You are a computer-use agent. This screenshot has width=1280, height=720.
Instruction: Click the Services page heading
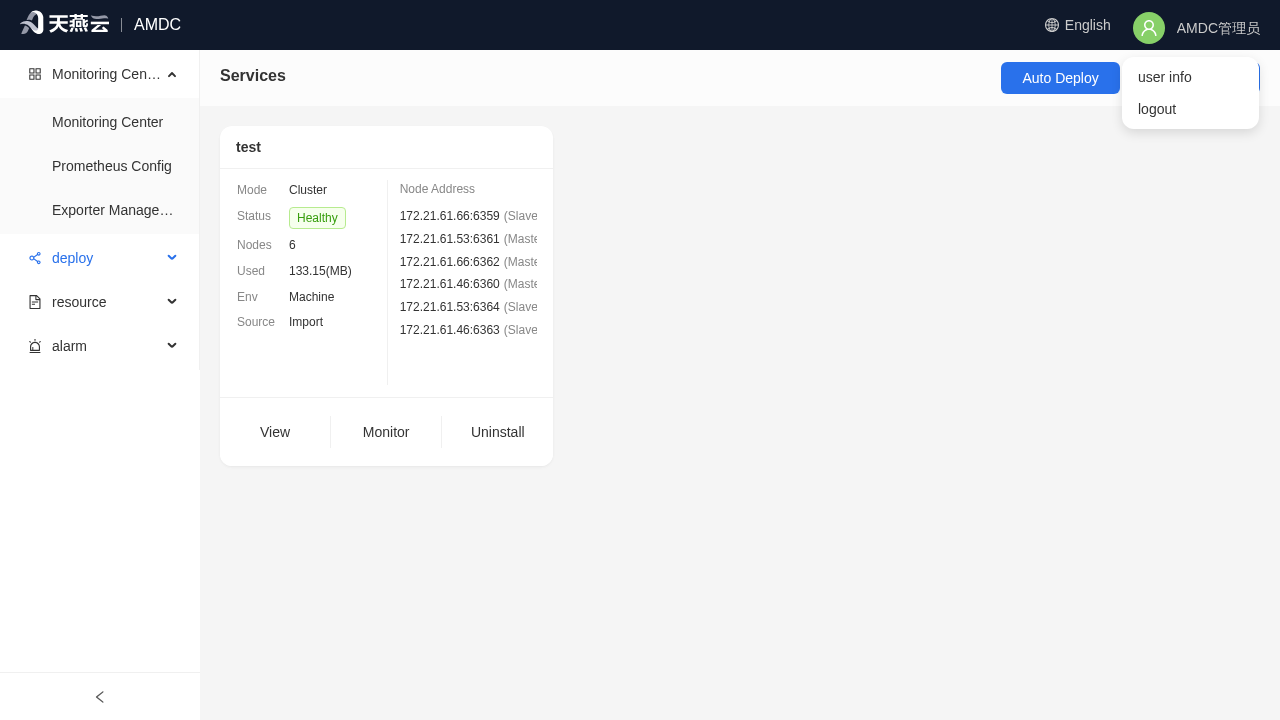tap(253, 76)
